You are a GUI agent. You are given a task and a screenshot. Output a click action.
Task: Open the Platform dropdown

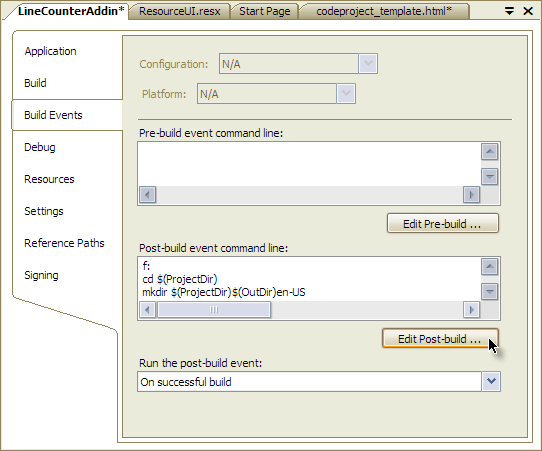[x=346, y=93]
